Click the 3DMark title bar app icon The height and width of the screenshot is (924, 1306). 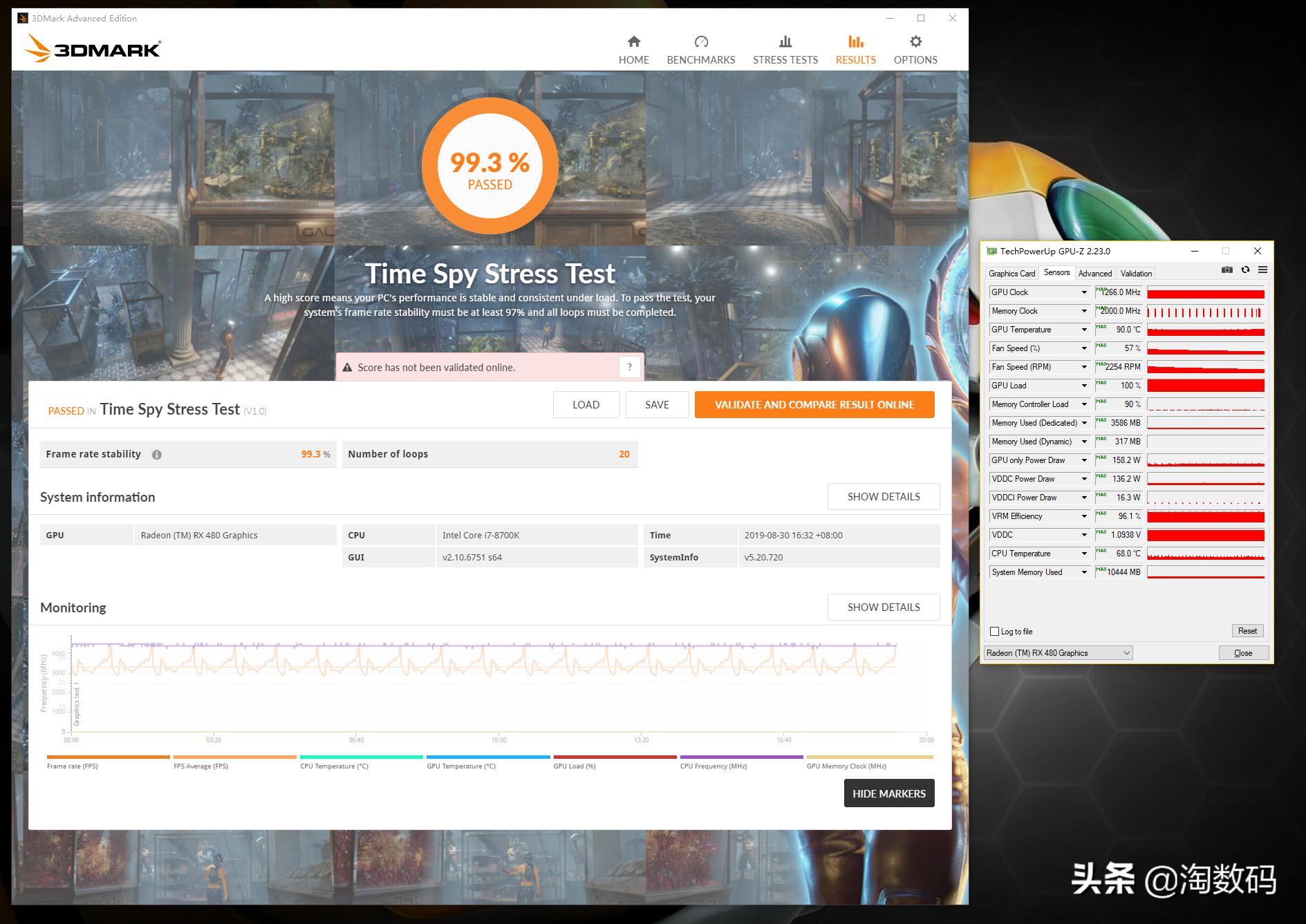23,18
